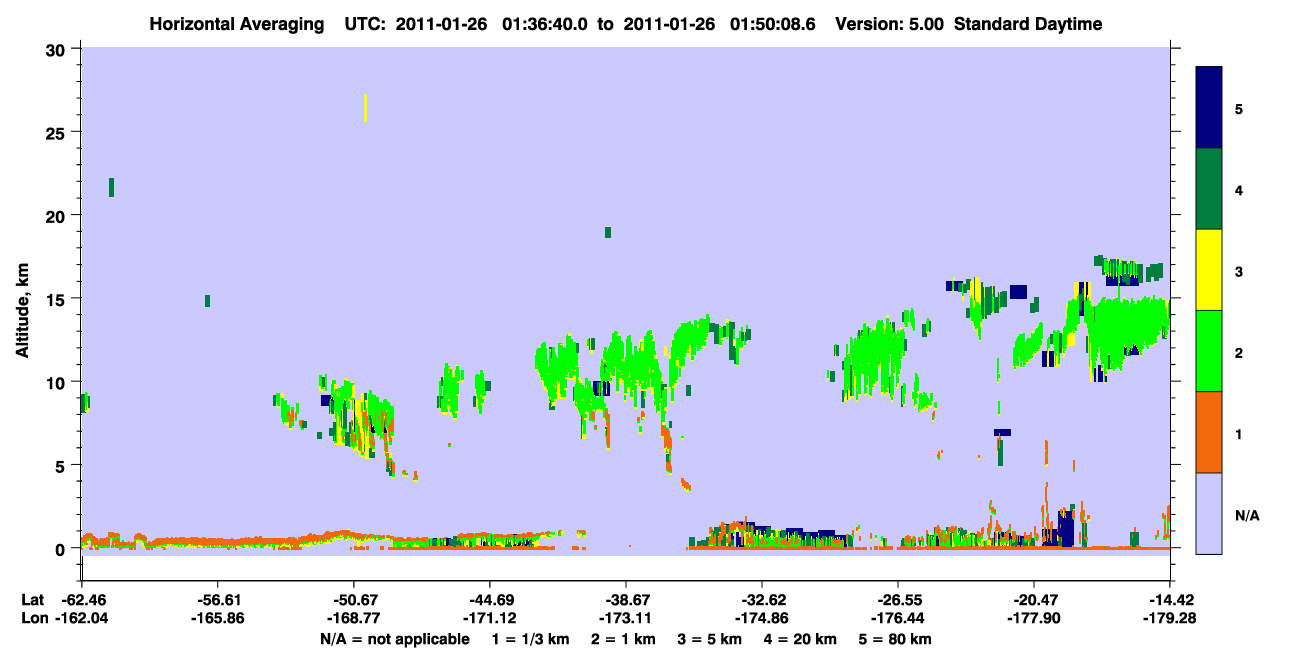
Task: Click the longitude value -179.28
Action: click(x=1170, y=619)
